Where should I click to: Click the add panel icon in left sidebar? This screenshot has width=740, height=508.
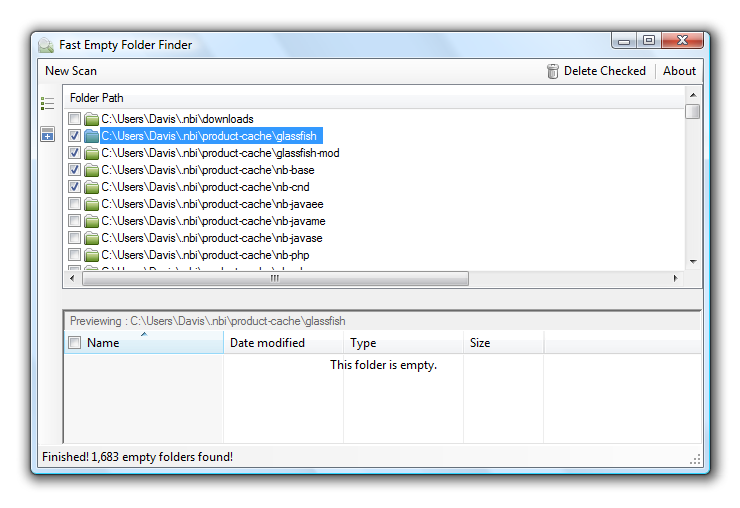(x=47, y=134)
